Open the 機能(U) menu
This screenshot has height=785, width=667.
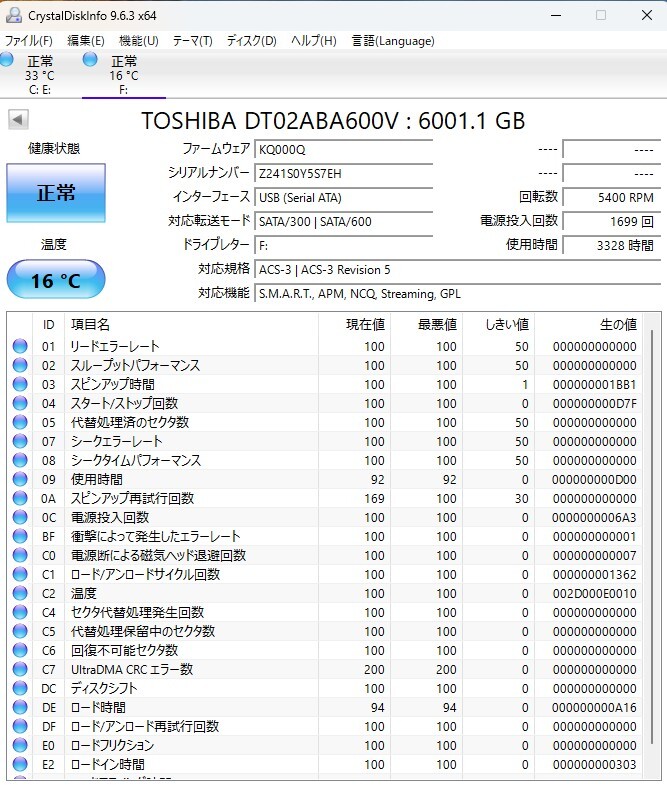click(x=139, y=41)
